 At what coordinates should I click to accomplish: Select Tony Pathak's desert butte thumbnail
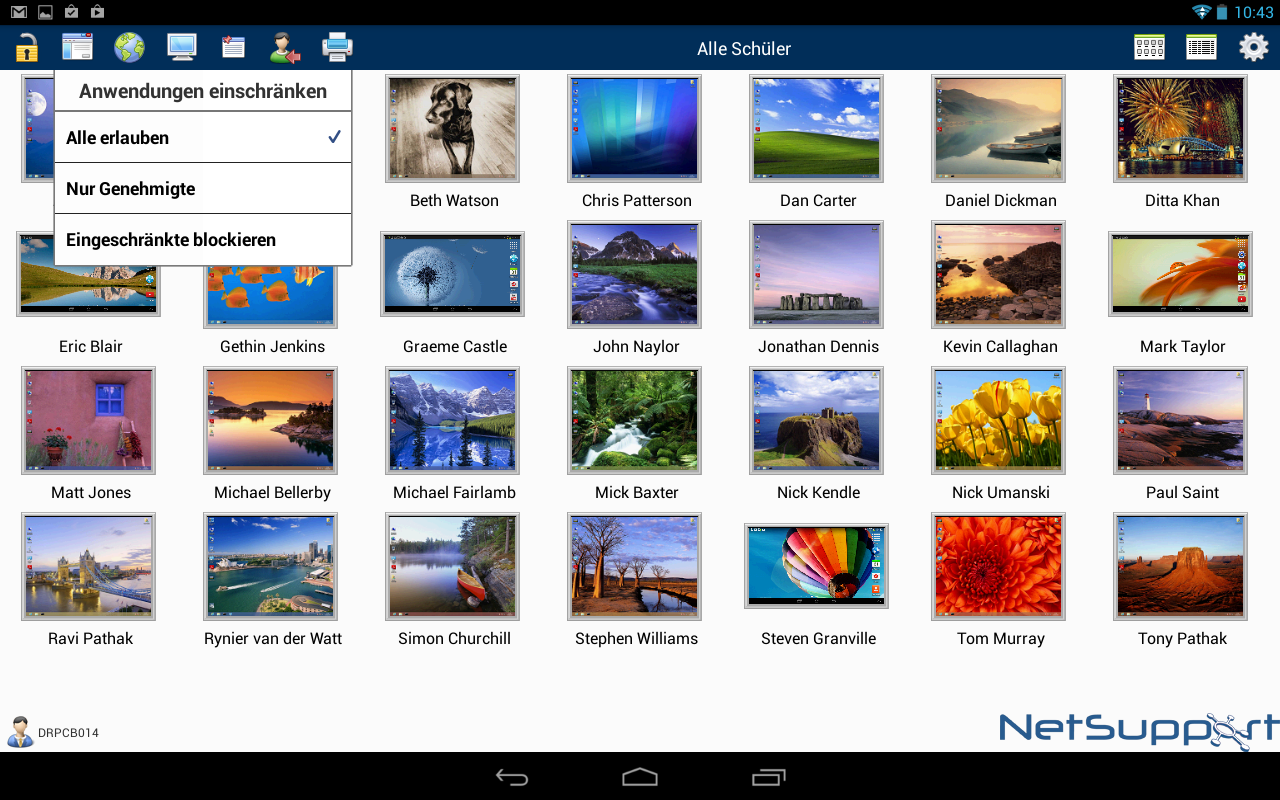[1180, 566]
